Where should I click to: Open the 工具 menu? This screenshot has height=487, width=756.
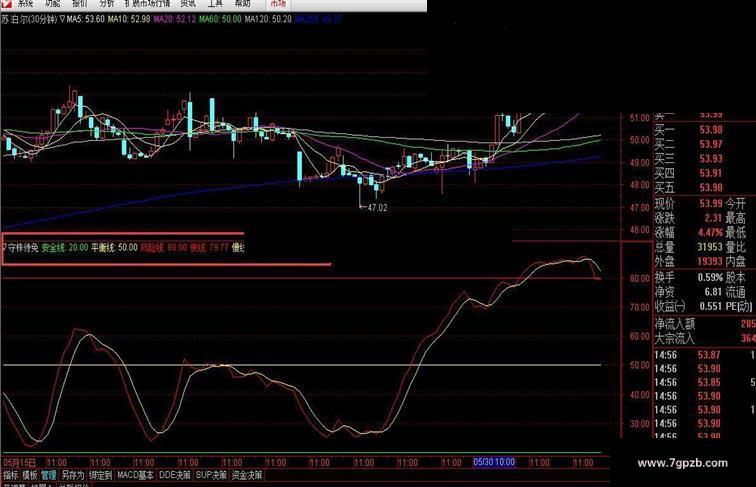click(x=215, y=4)
